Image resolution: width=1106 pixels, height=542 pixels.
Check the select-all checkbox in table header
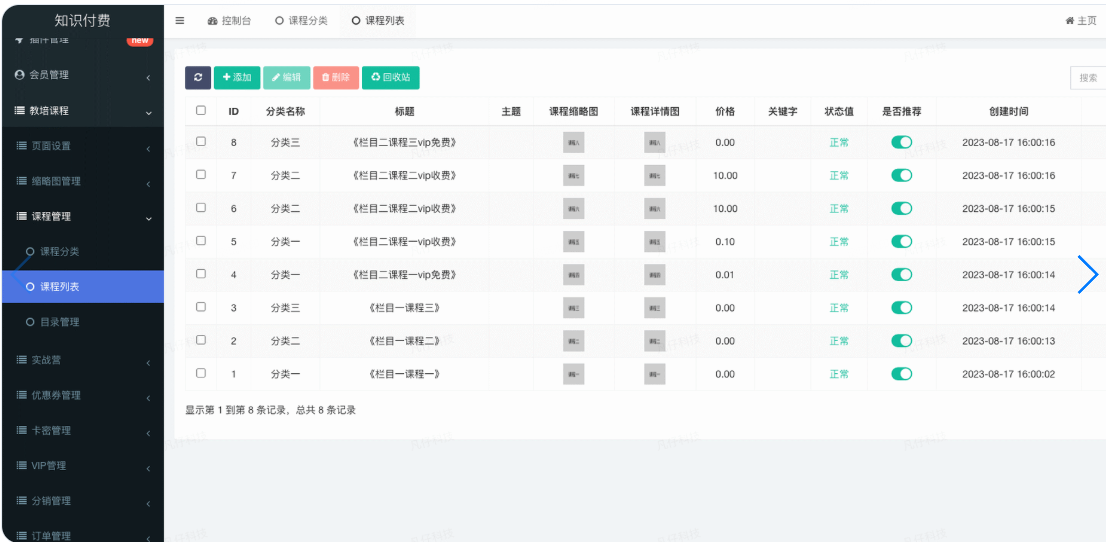[201, 111]
